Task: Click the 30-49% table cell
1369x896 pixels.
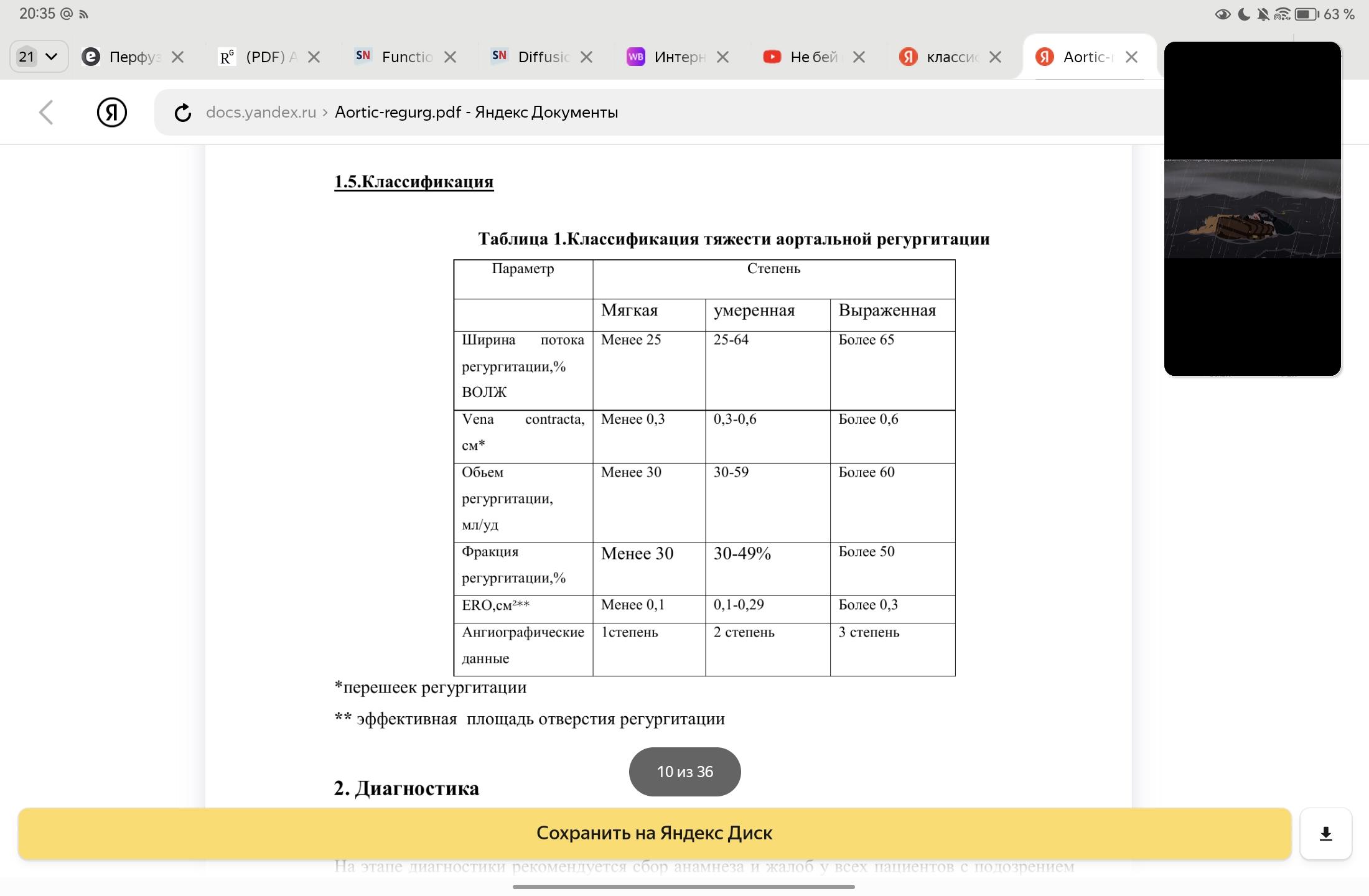Action: (768, 569)
